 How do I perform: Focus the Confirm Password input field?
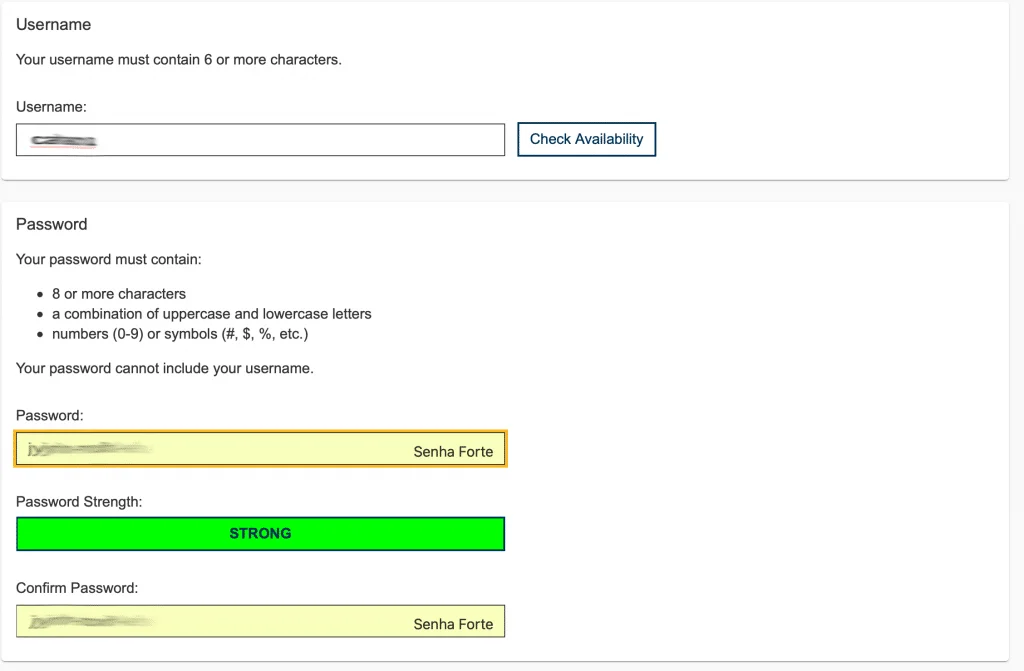[x=260, y=622]
